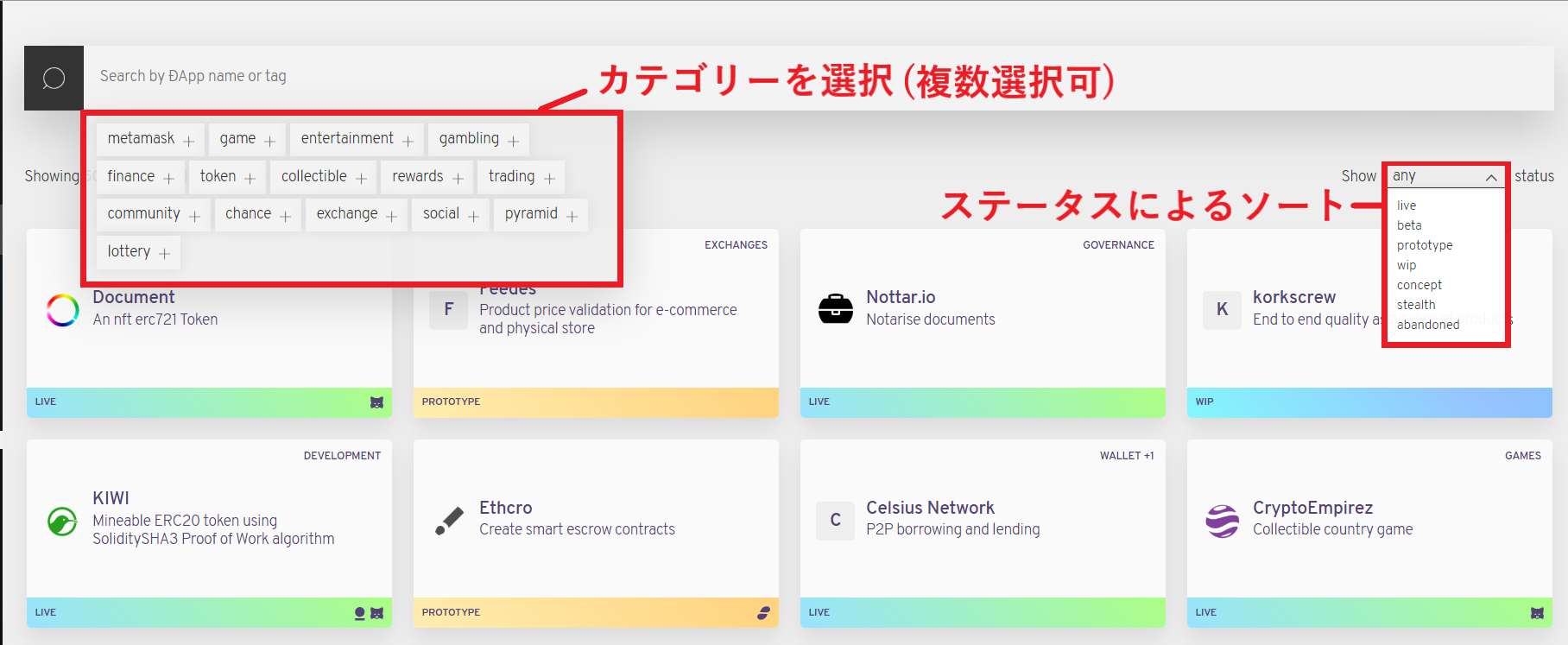Open the Nottar.io card title
Image resolution: width=1568 pixels, height=645 pixels.
click(x=901, y=297)
